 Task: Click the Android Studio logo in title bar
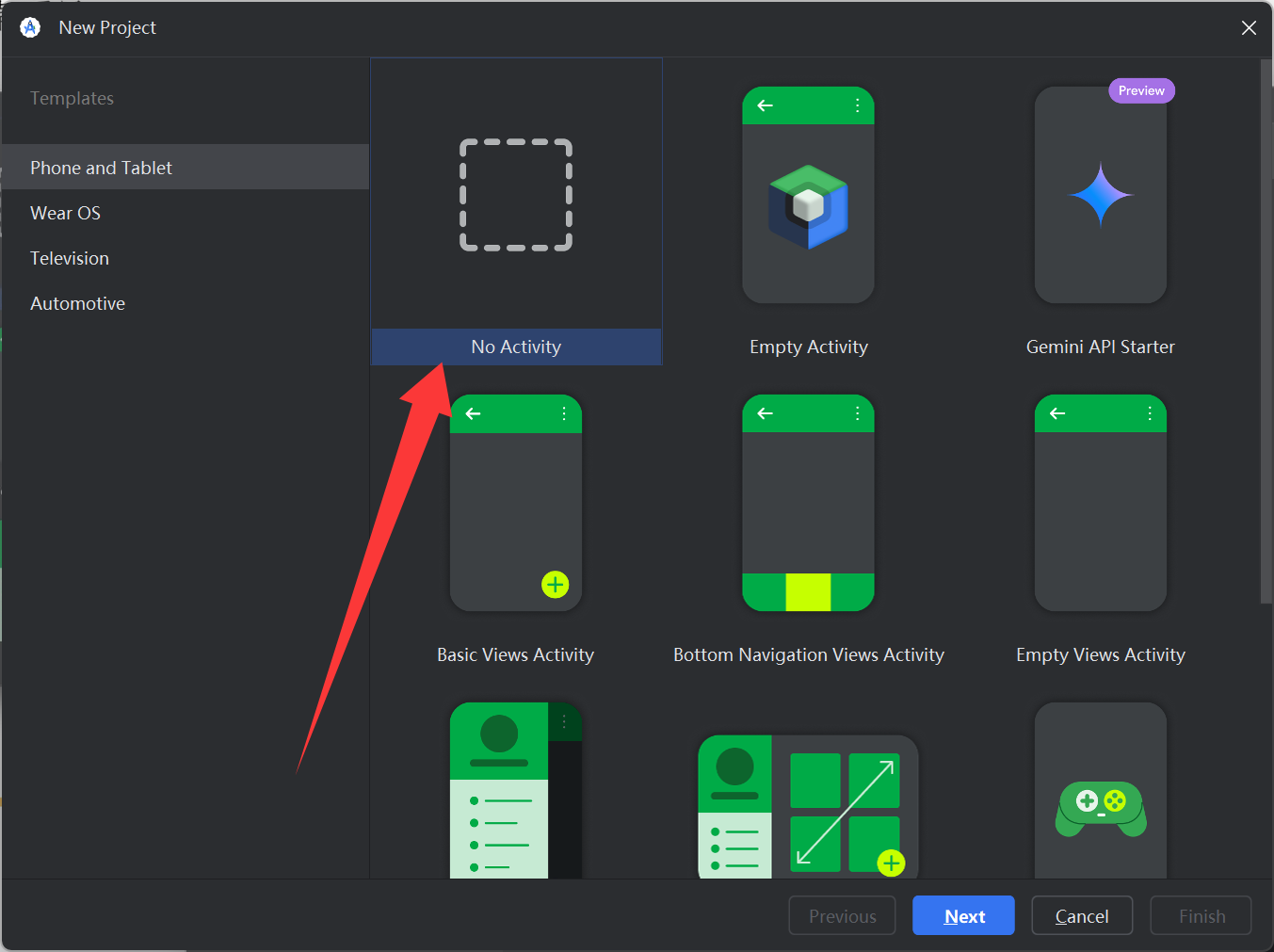(30, 27)
